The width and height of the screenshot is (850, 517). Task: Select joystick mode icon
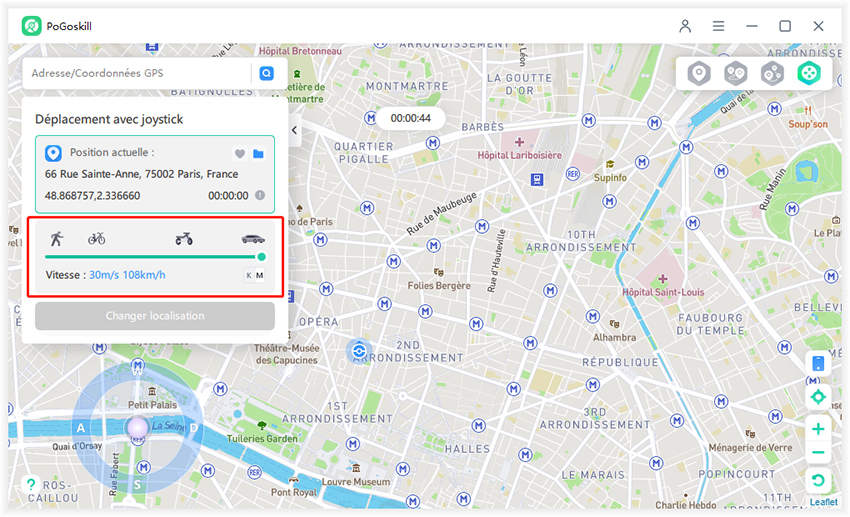808,73
